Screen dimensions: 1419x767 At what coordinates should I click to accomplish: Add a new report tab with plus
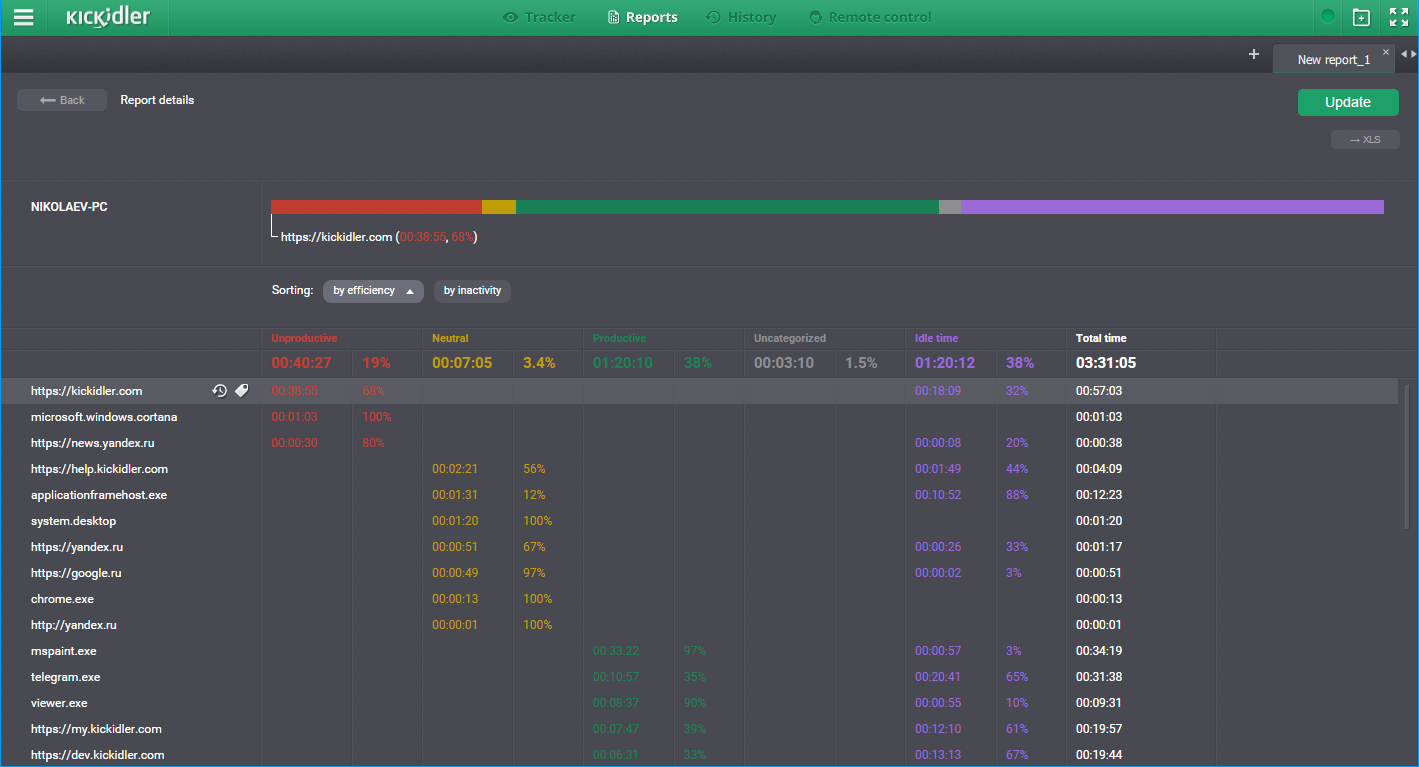tap(1254, 54)
